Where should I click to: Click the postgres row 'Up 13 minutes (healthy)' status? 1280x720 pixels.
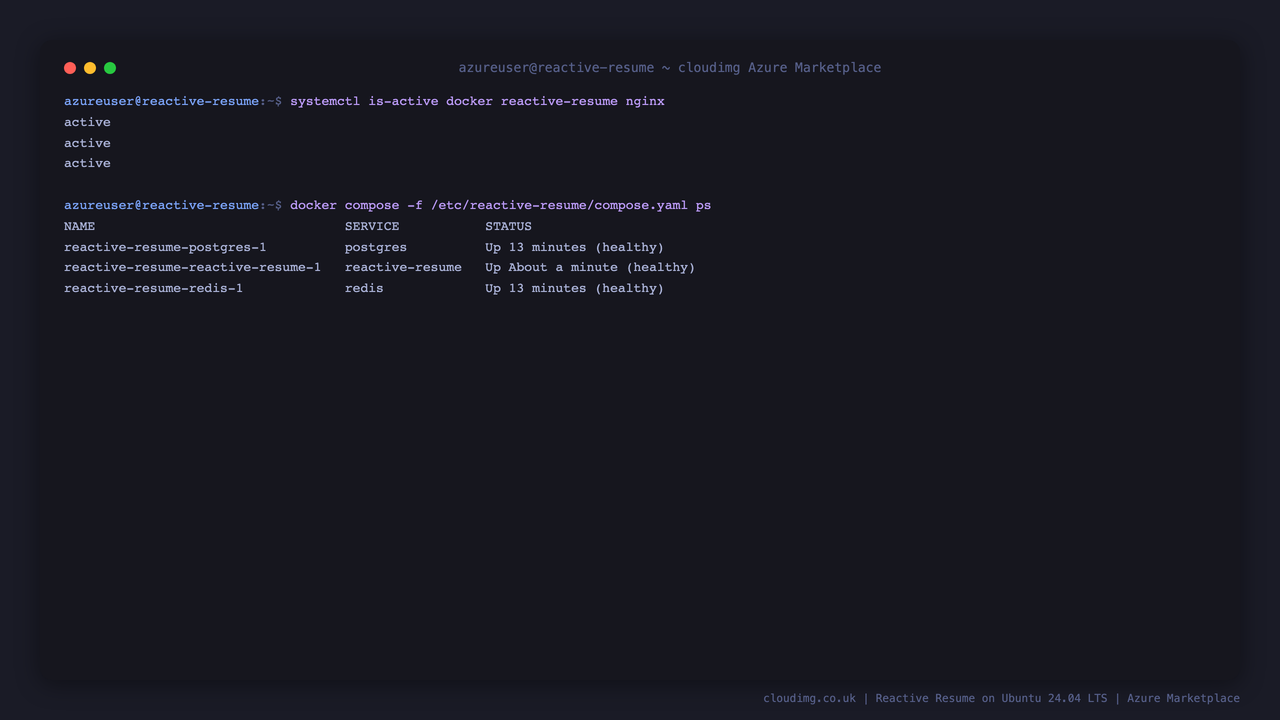(x=574, y=247)
